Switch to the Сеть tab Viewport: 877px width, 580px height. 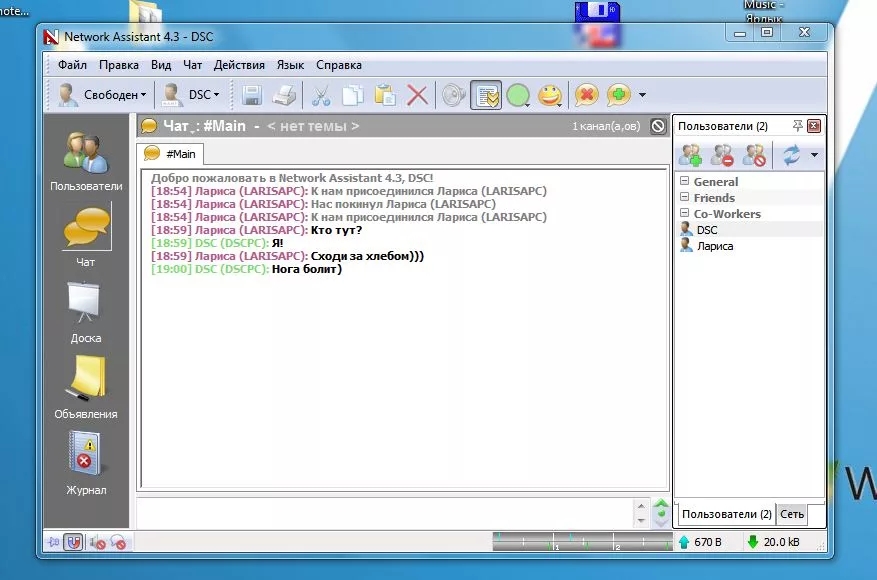coord(791,514)
